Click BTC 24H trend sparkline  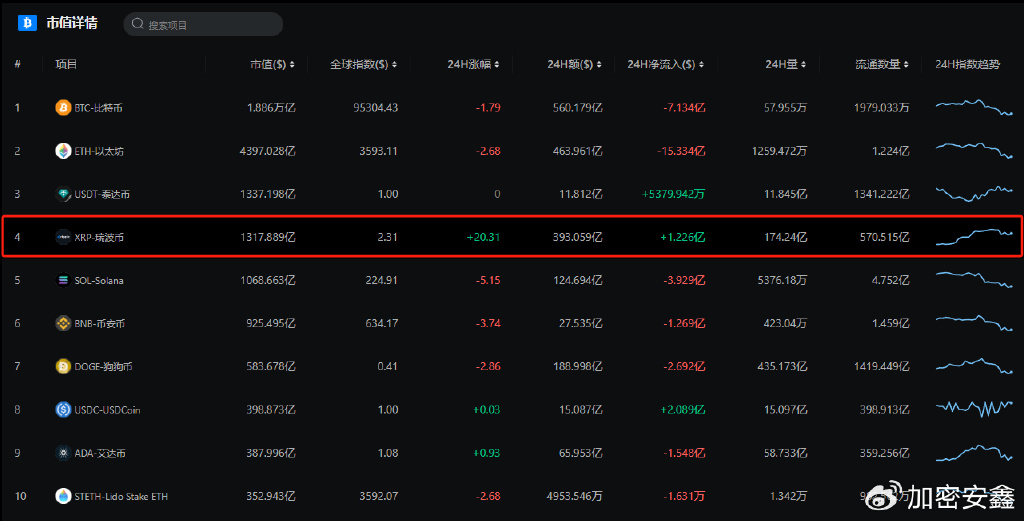[x=974, y=107]
